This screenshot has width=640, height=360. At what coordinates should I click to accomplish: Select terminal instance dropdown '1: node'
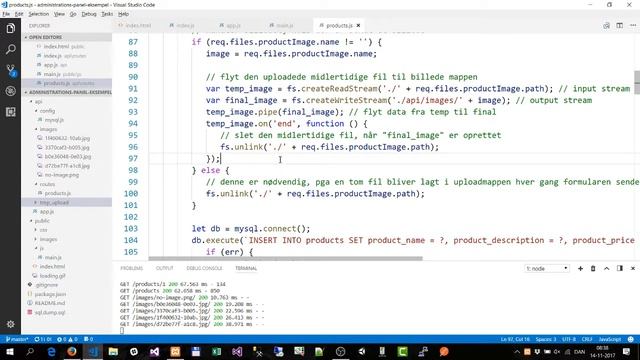tap(547, 268)
